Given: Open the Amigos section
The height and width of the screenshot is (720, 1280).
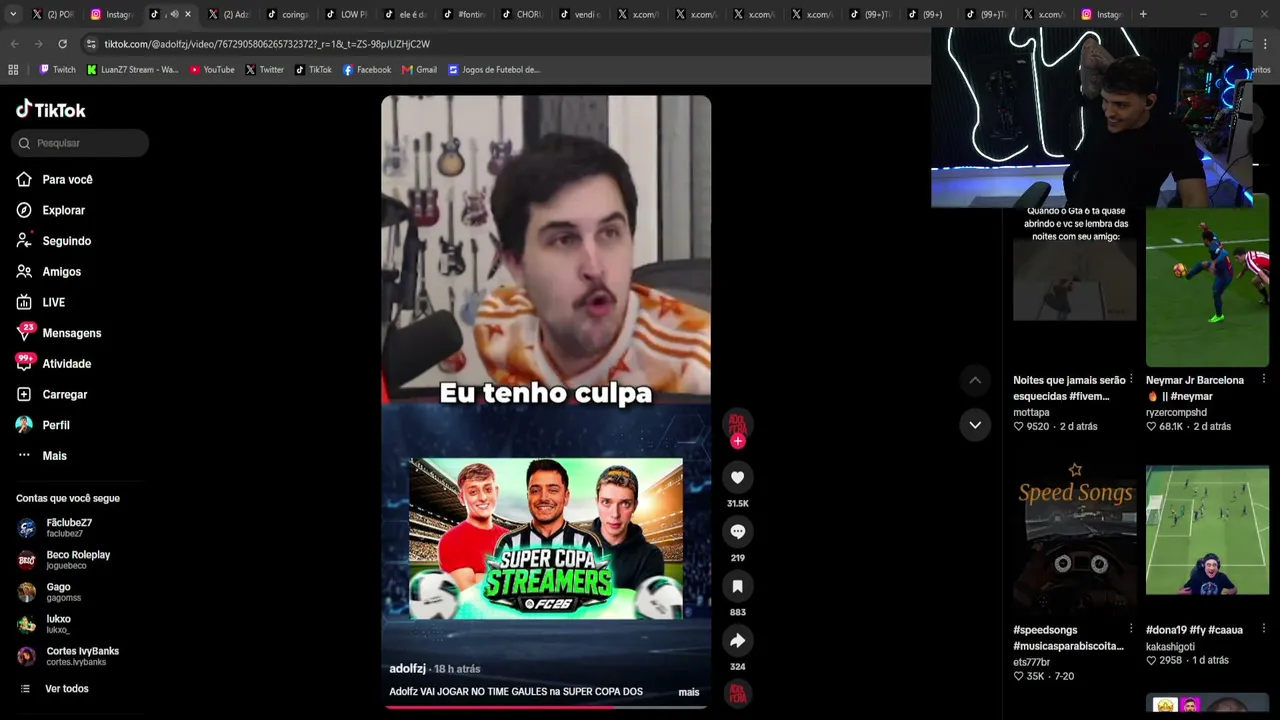Looking at the screenshot, I should [x=49, y=272].
